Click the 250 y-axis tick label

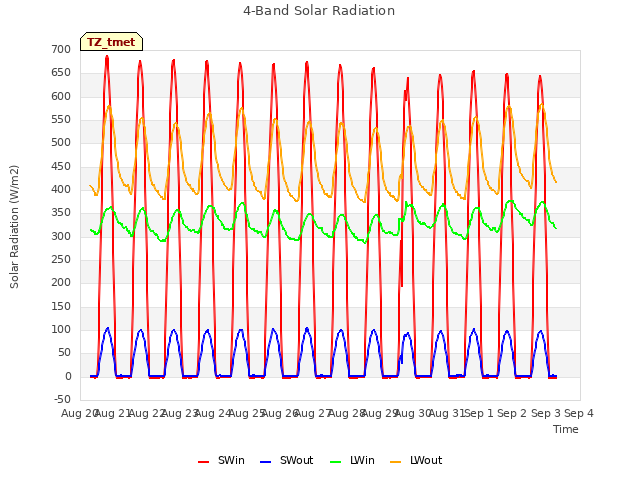(61, 260)
